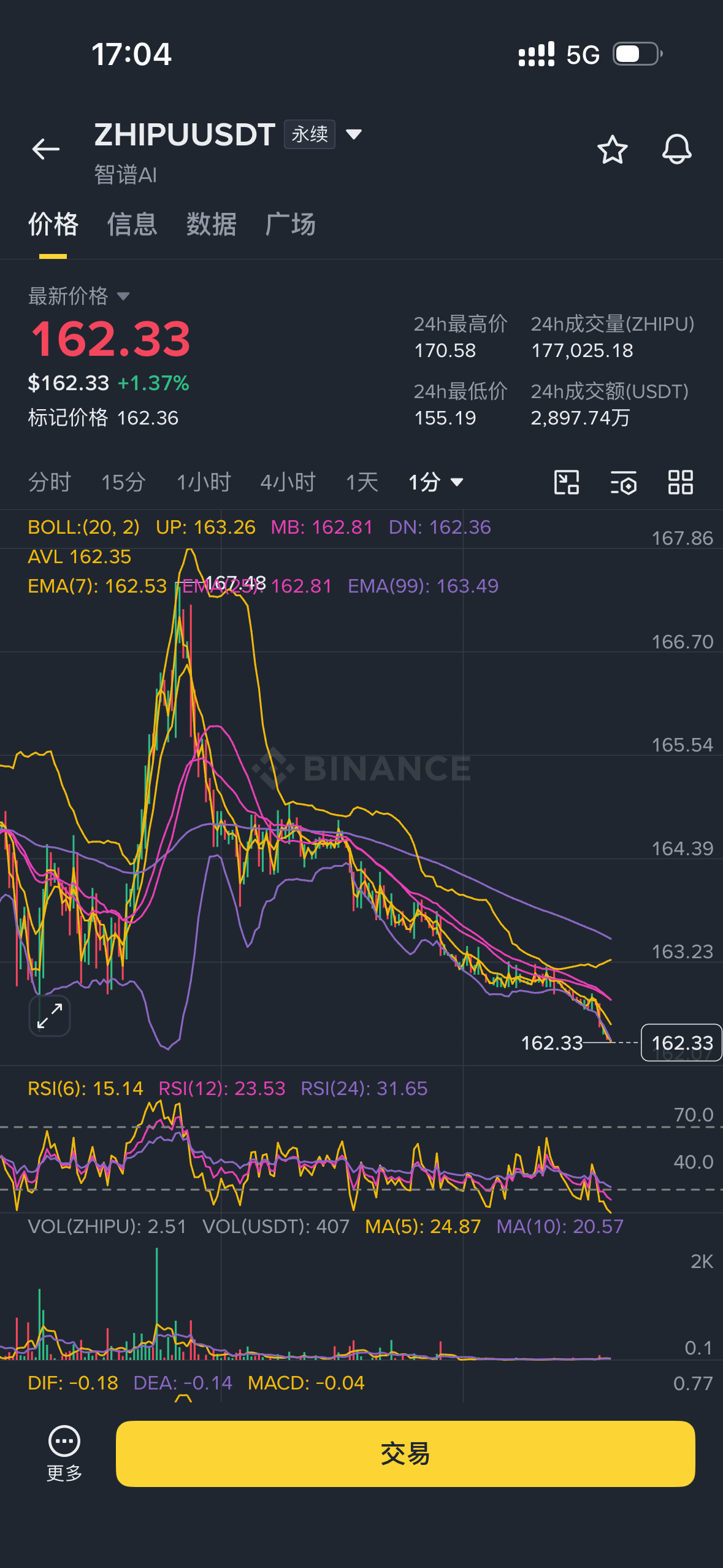
Task: Tap the 24h成交量 177,025.18 value
Action: pyautogui.click(x=582, y=350)
